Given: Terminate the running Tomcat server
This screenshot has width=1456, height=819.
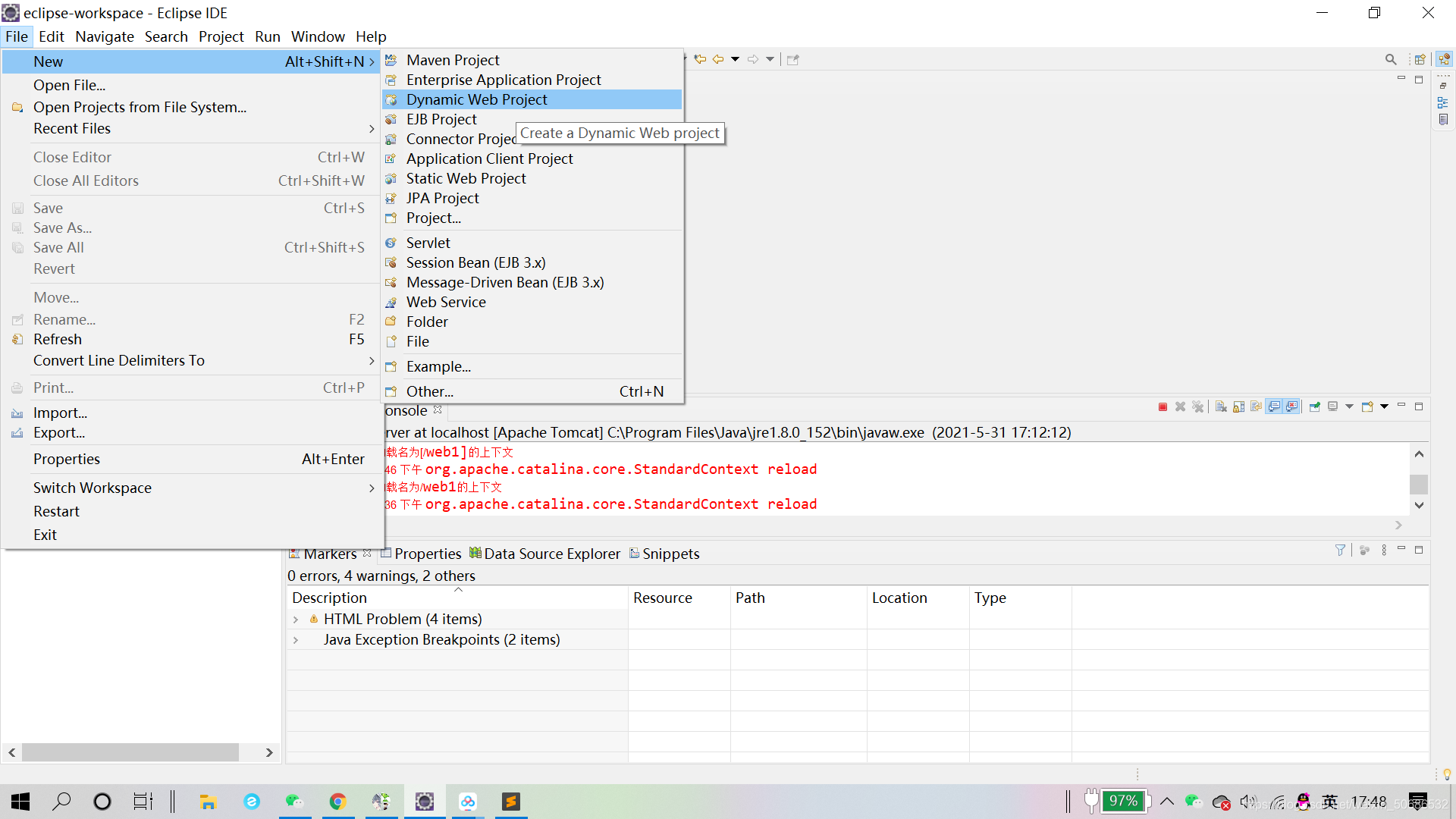Looking at the screenshot, I should click(x=1163, y=407).
